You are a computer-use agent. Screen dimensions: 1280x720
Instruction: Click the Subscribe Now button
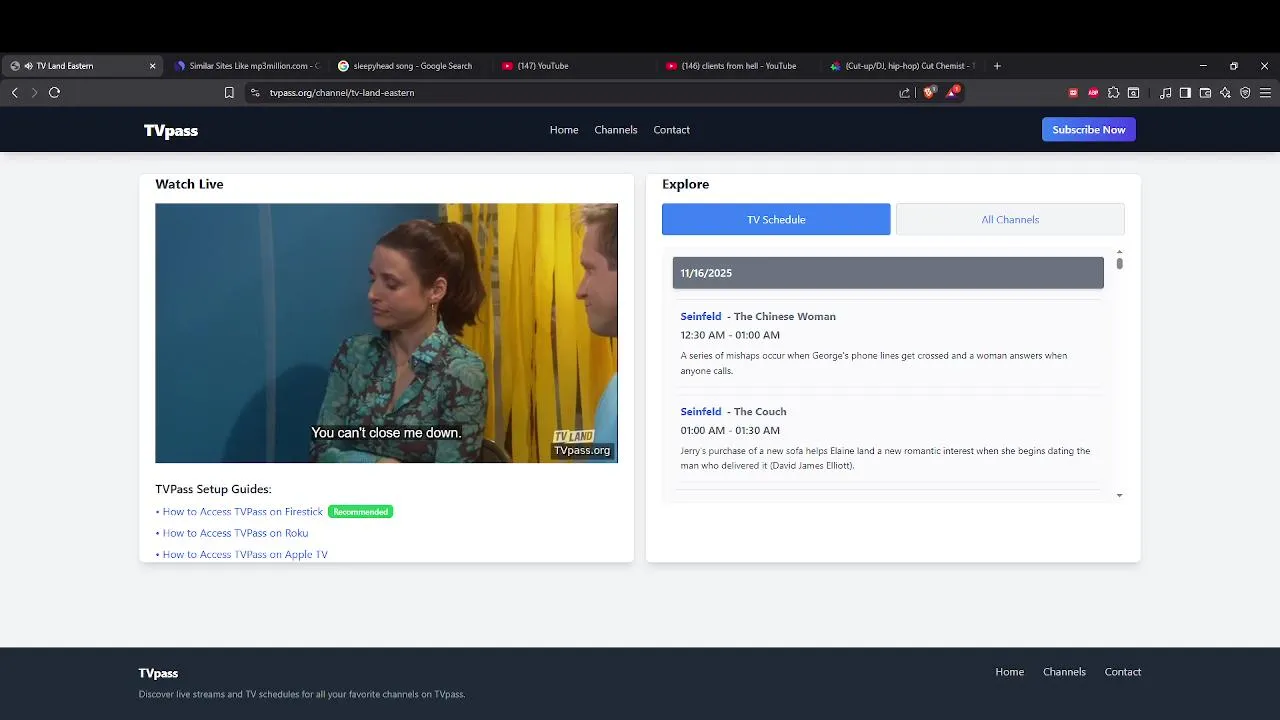coord(1089,129)
